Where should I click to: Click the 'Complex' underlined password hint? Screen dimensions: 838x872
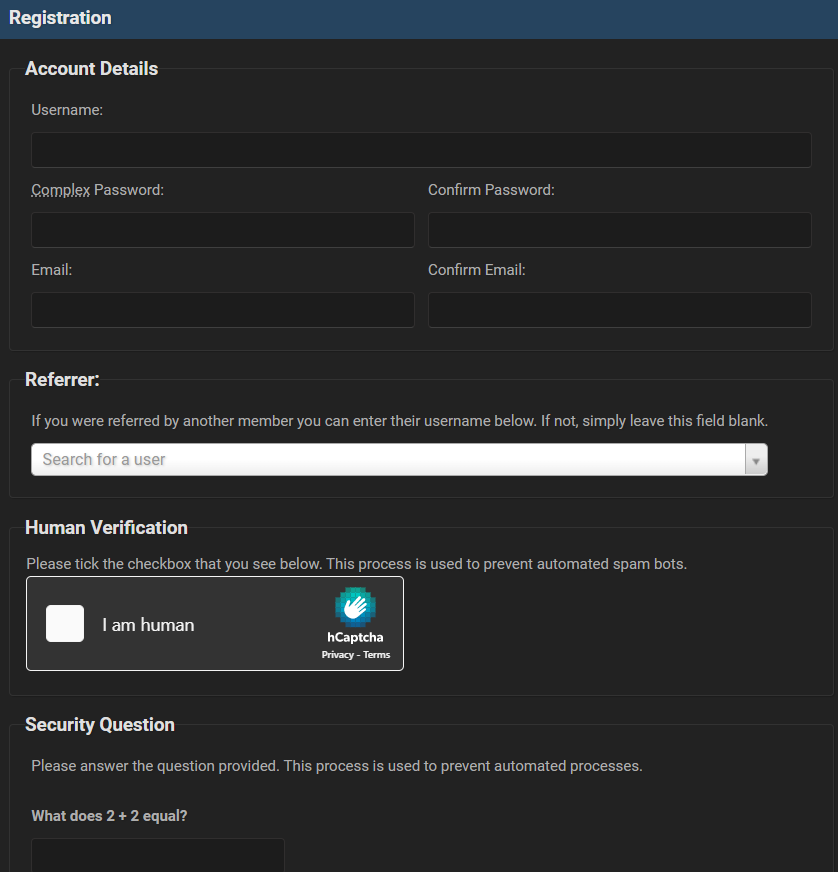(x=61, y=190)
